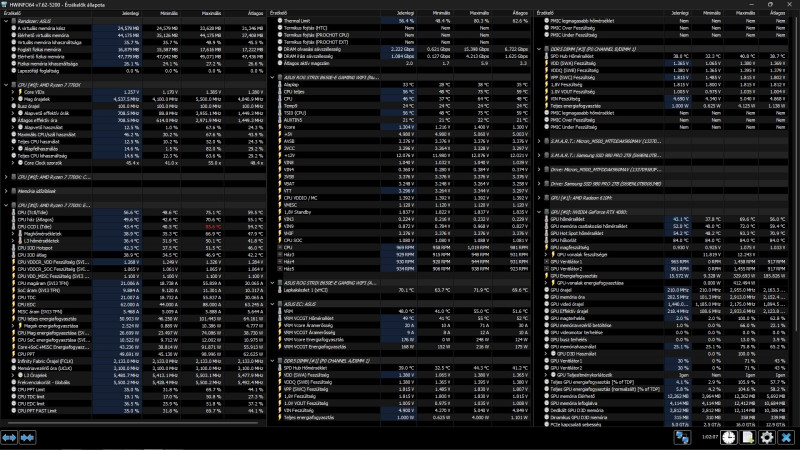
Task: Click the 1:02:07 elapsed time readout
Action: pyautogui.click(x=710, y=437)
